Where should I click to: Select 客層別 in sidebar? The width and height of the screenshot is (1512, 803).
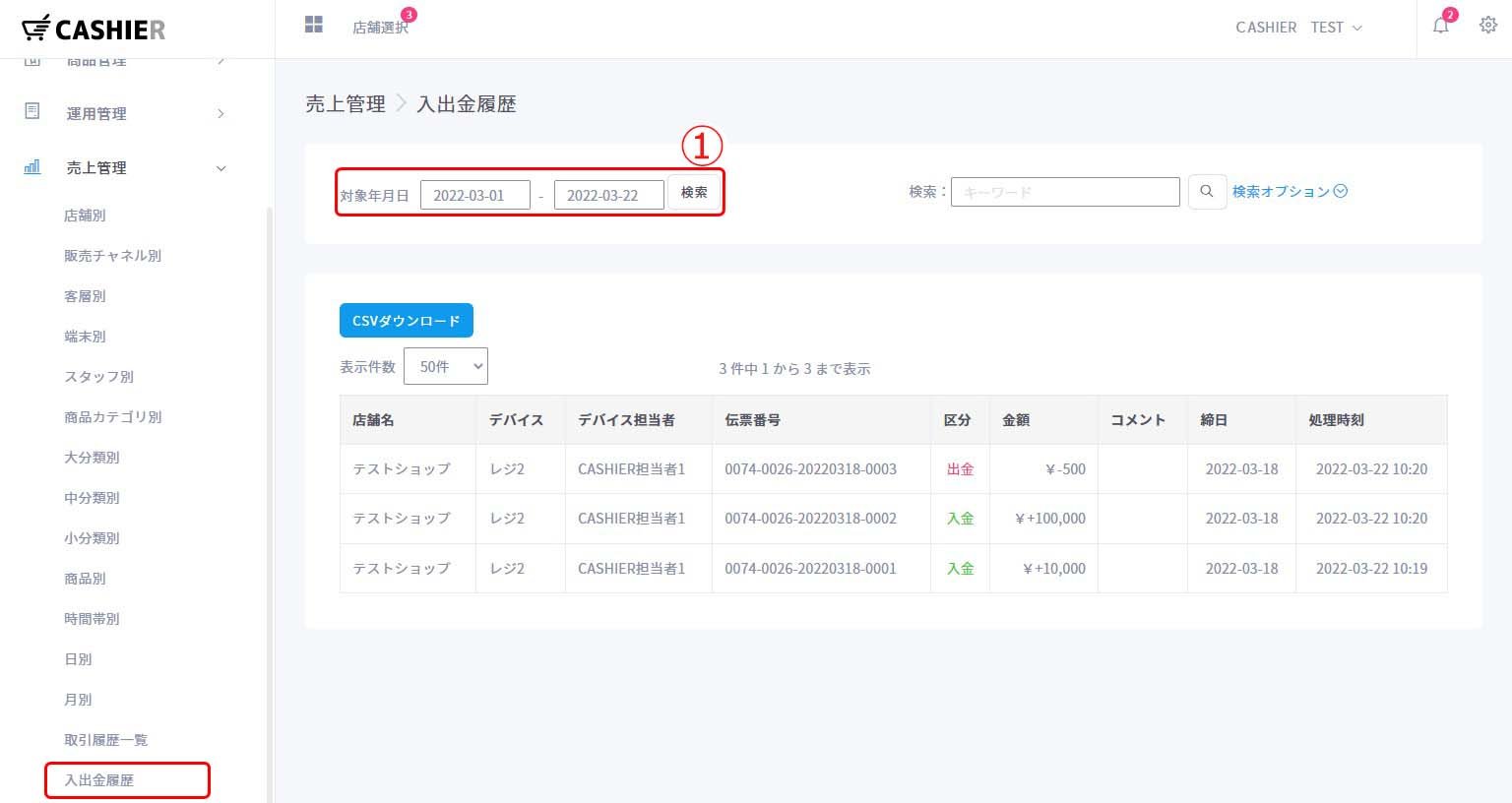(85, 296)
